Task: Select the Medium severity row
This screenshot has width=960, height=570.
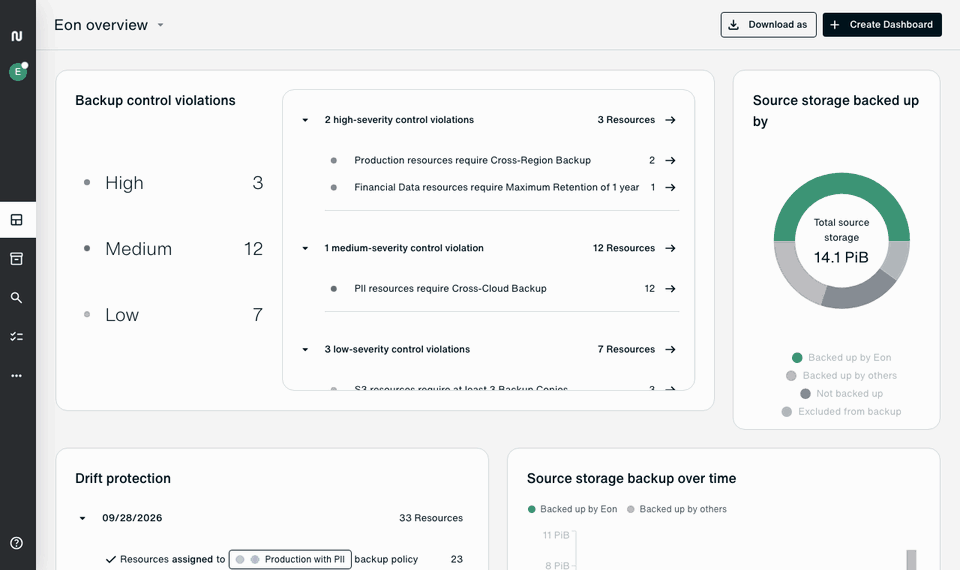Action: (x=173, y=249)
